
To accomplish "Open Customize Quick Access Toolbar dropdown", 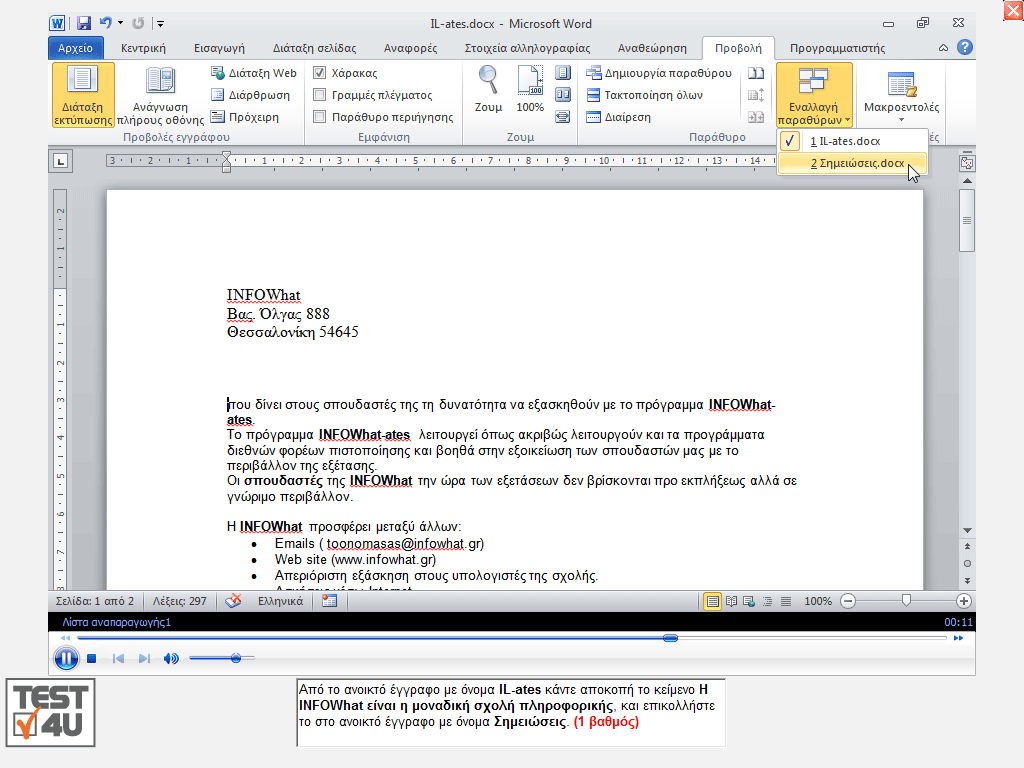I will (160, 24).
